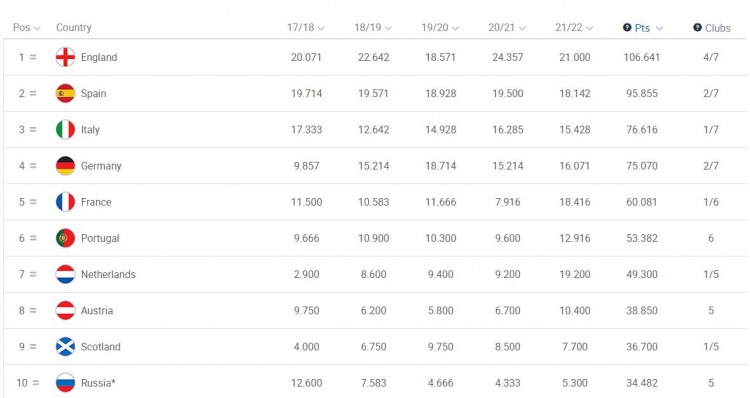The height and width of the screenshot is (398, 750).
Task: Click the Country column header
Action: [x=74, y=28]
